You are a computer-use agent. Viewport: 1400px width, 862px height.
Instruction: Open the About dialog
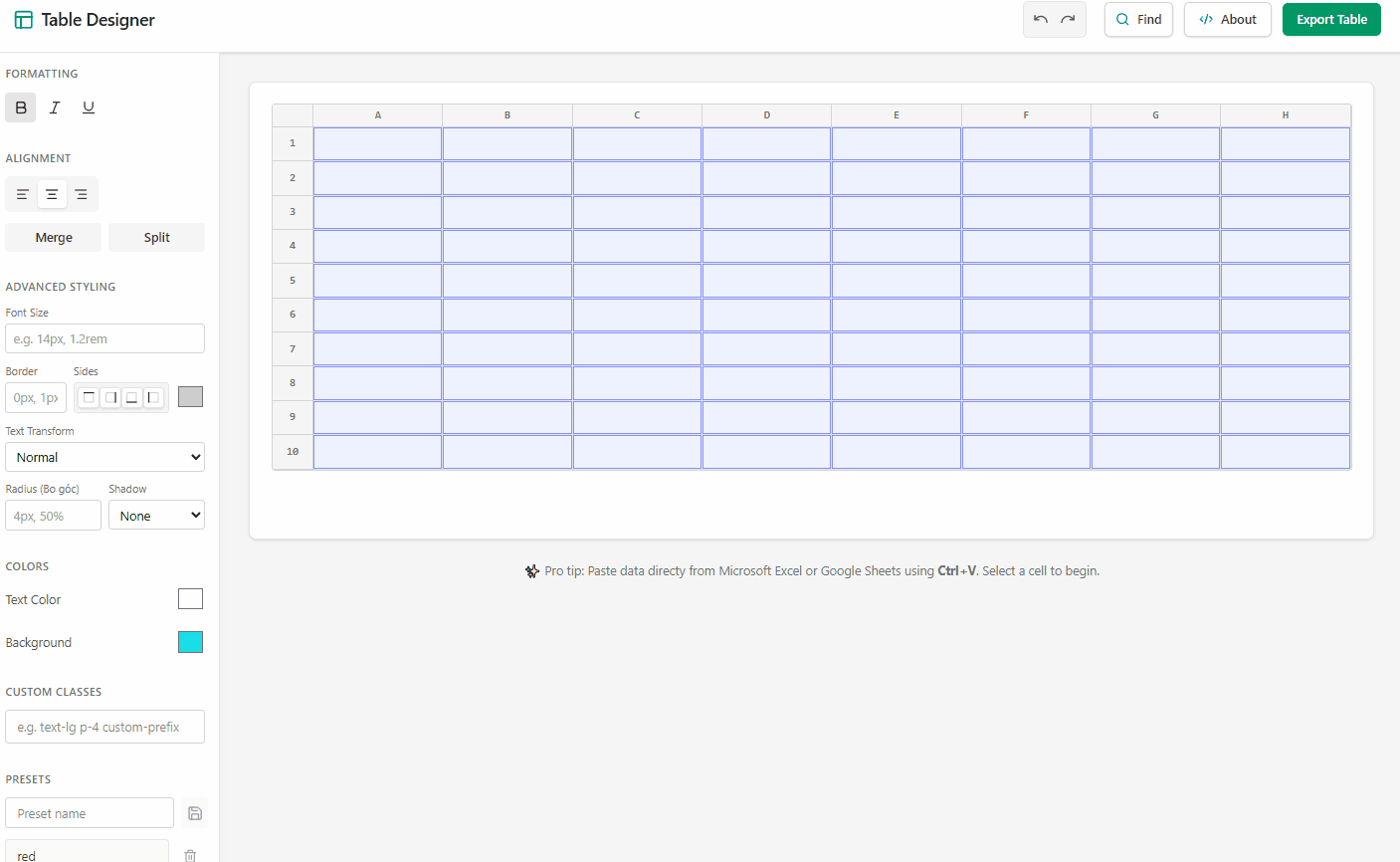click(1228, 19)
